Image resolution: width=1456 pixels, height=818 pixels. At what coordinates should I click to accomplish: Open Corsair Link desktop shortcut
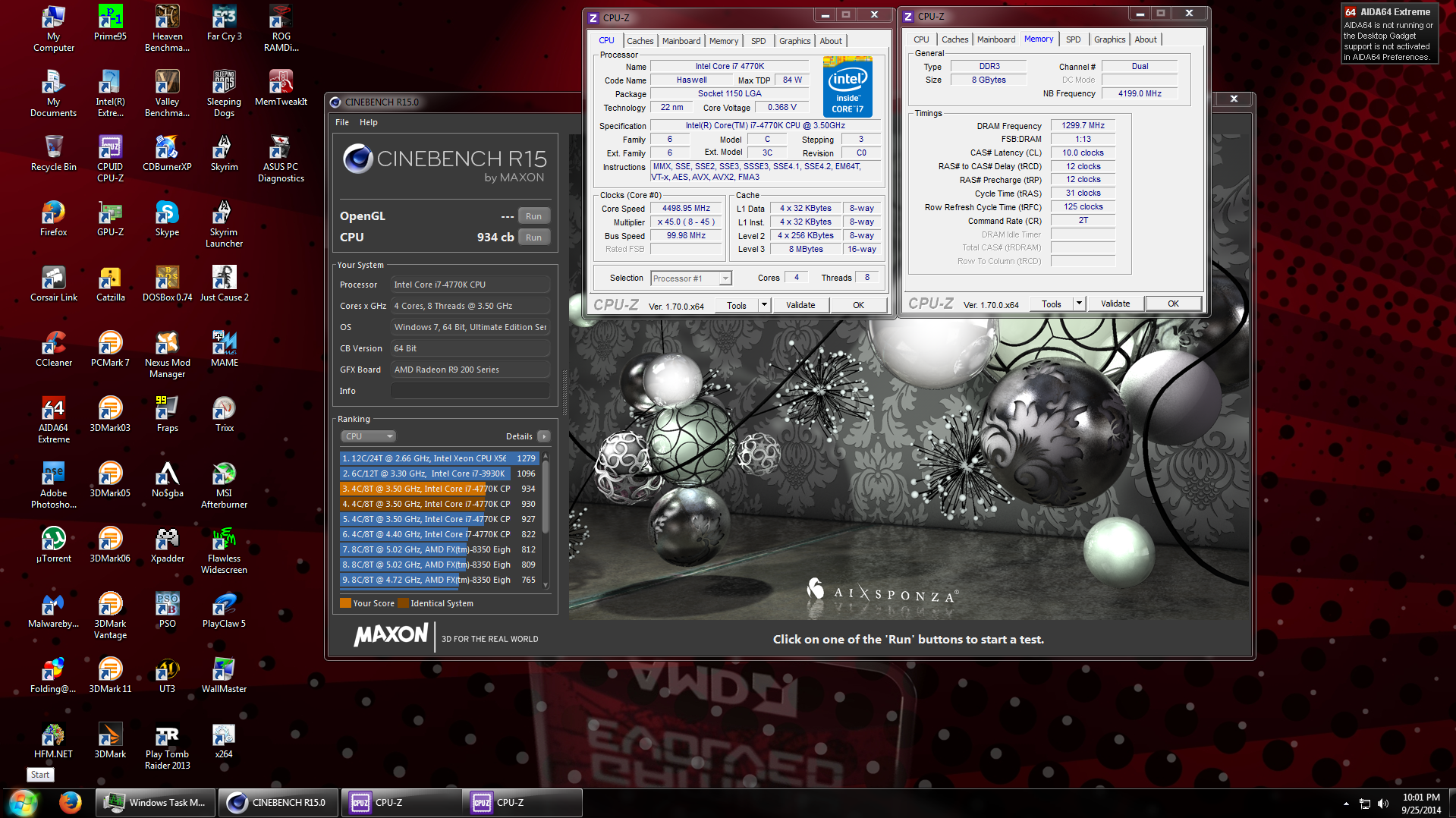(x=53, y=284)
